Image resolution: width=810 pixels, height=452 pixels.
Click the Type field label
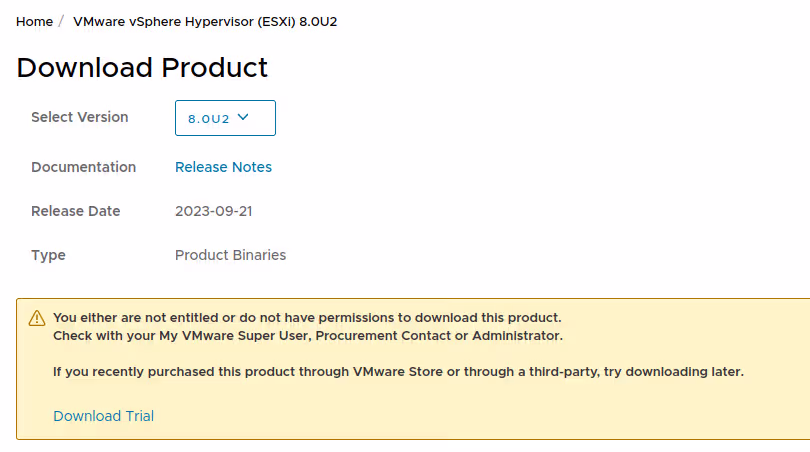point(48,255)
